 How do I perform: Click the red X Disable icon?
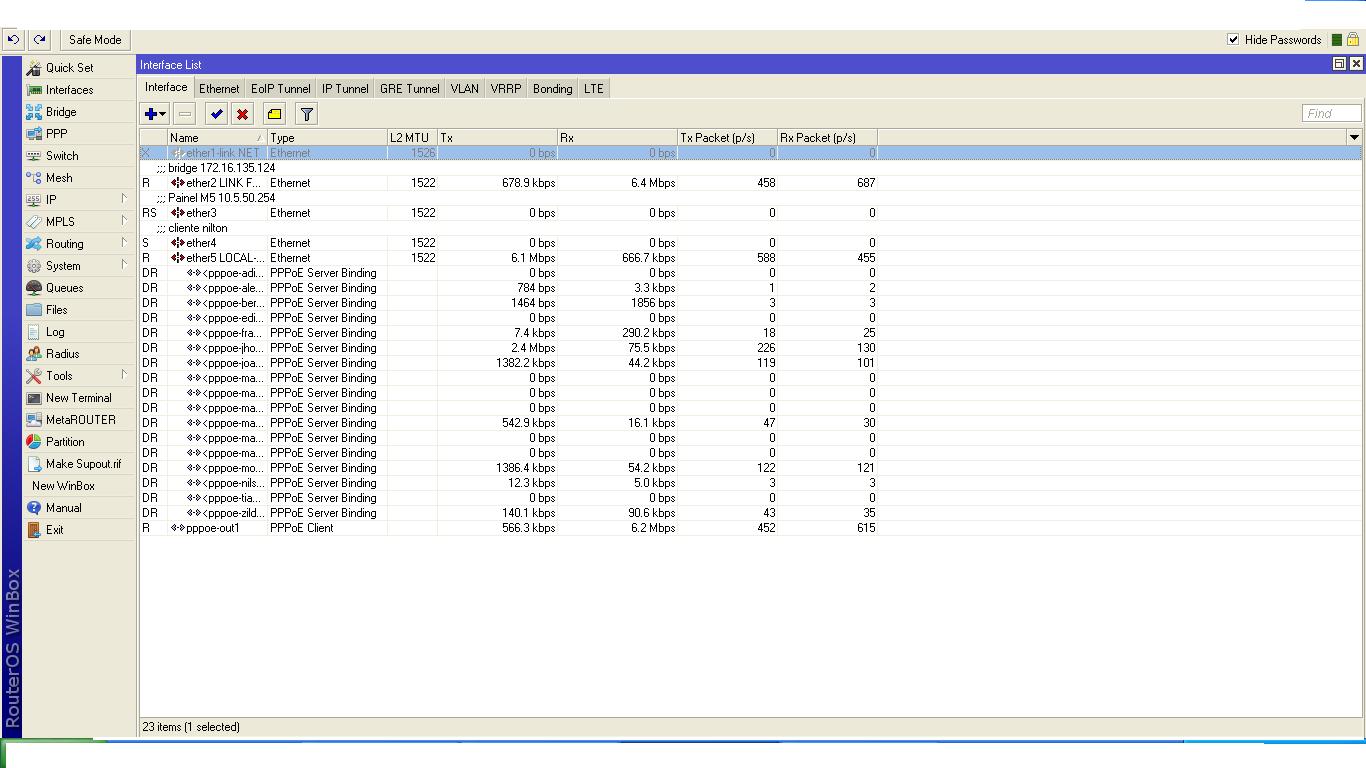click(242, 114)
